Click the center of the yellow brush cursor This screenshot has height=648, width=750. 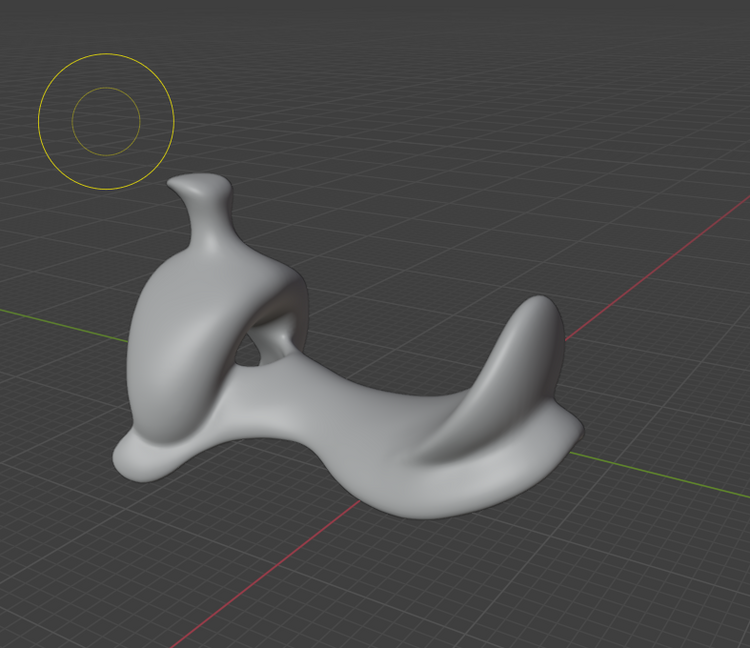point(106,121)
